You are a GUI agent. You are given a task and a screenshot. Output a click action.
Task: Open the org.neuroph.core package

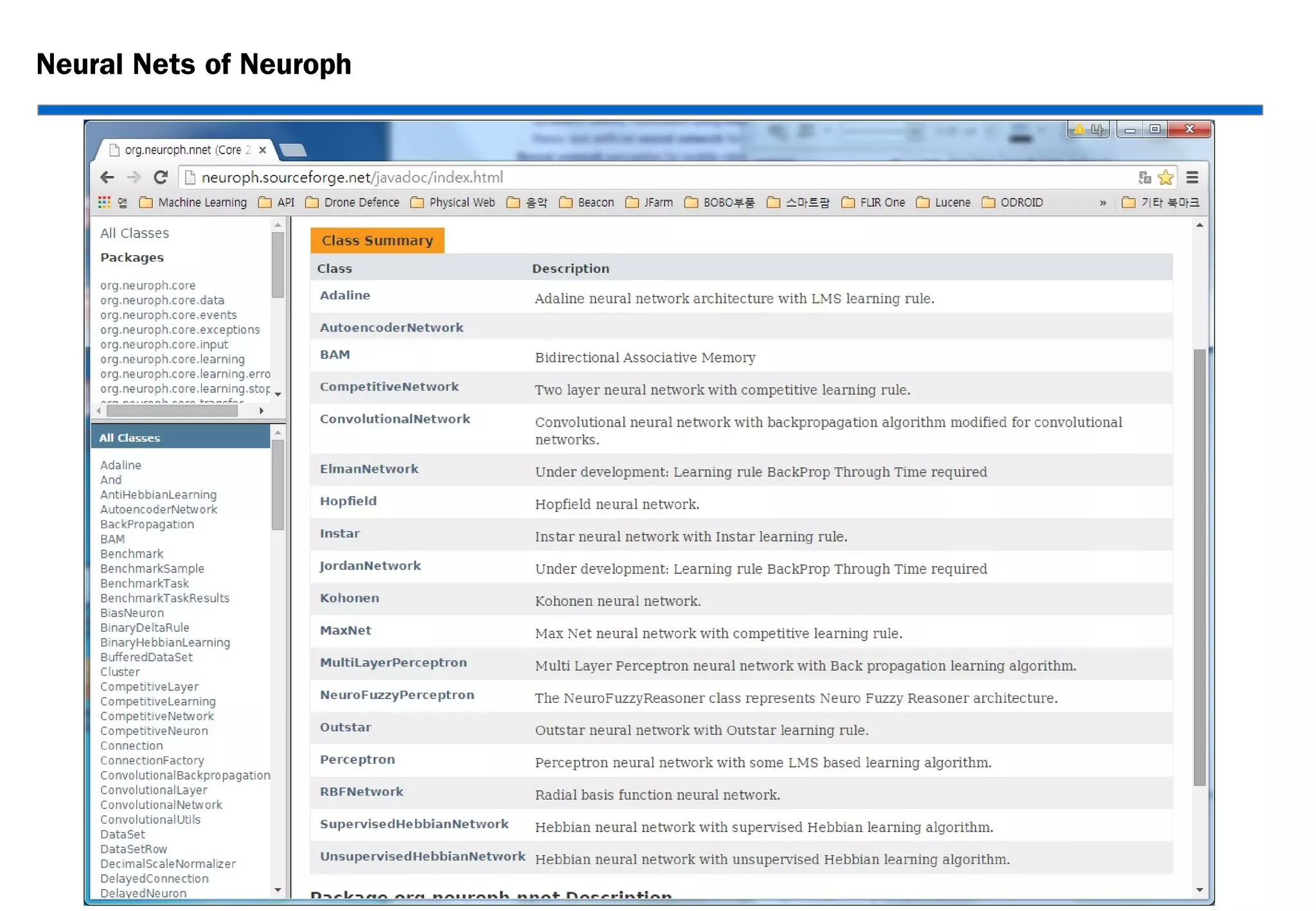click(148, 285)
